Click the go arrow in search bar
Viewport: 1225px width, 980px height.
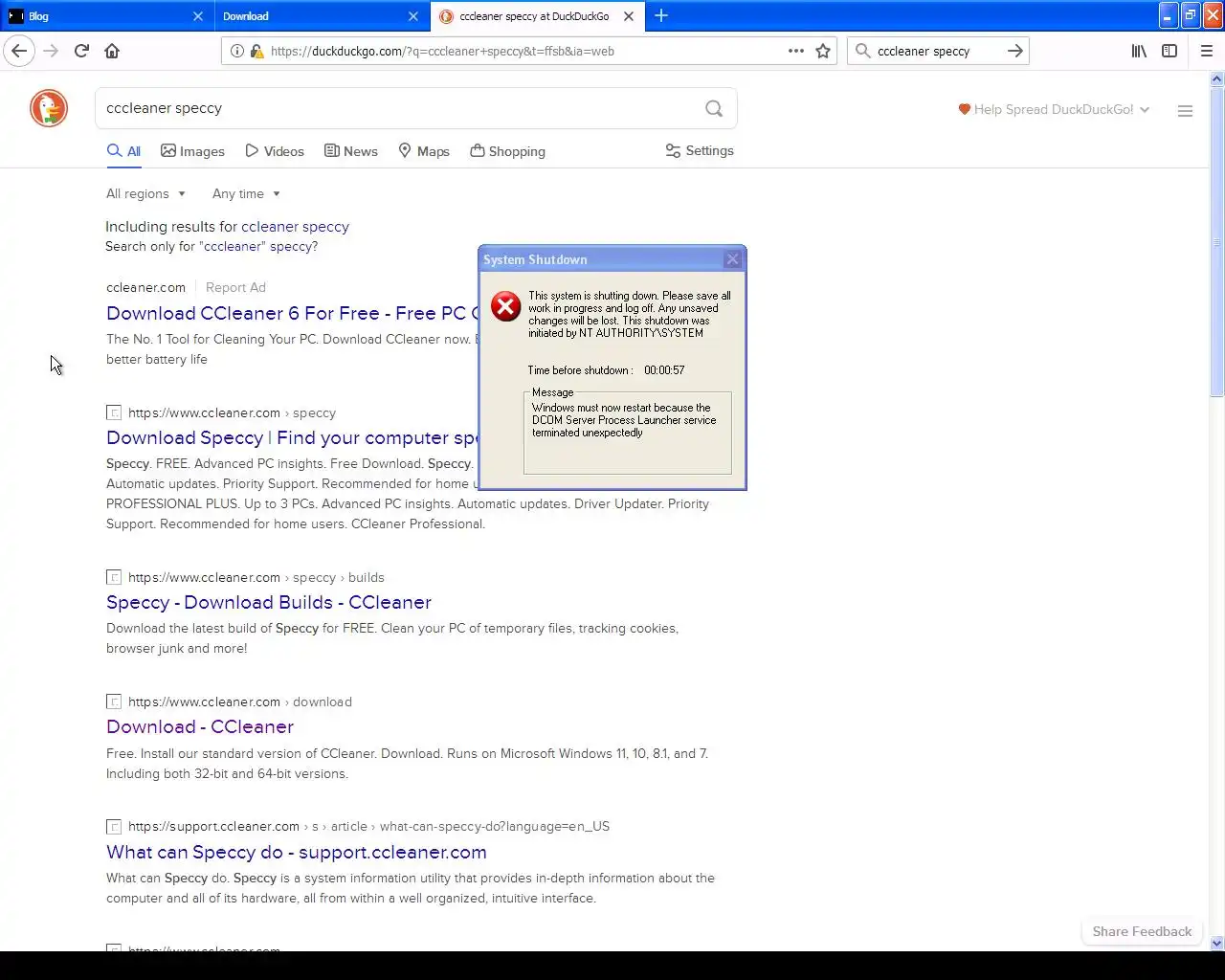1014,51
